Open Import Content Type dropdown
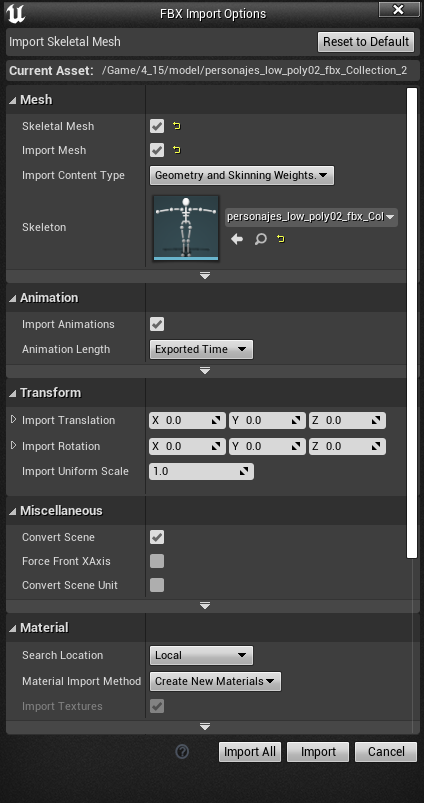This screenshot has width=424, height=803. pos(242,175)
